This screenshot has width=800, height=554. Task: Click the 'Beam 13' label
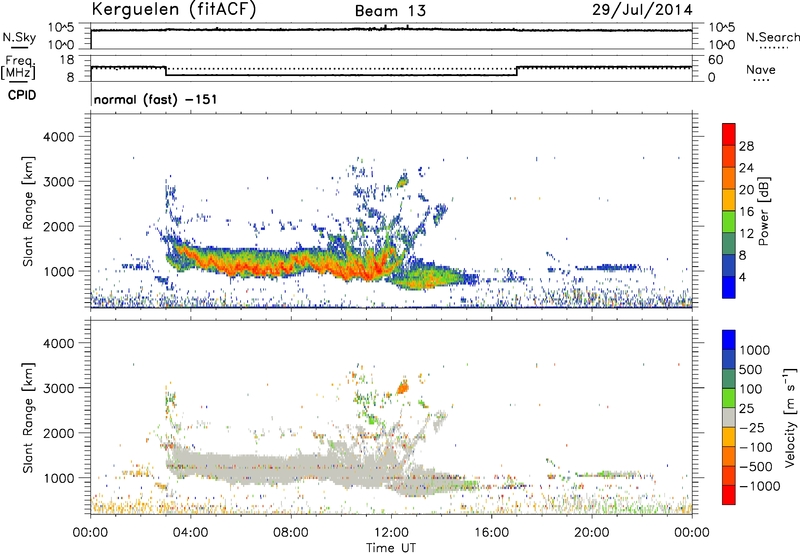coord(390,11)
